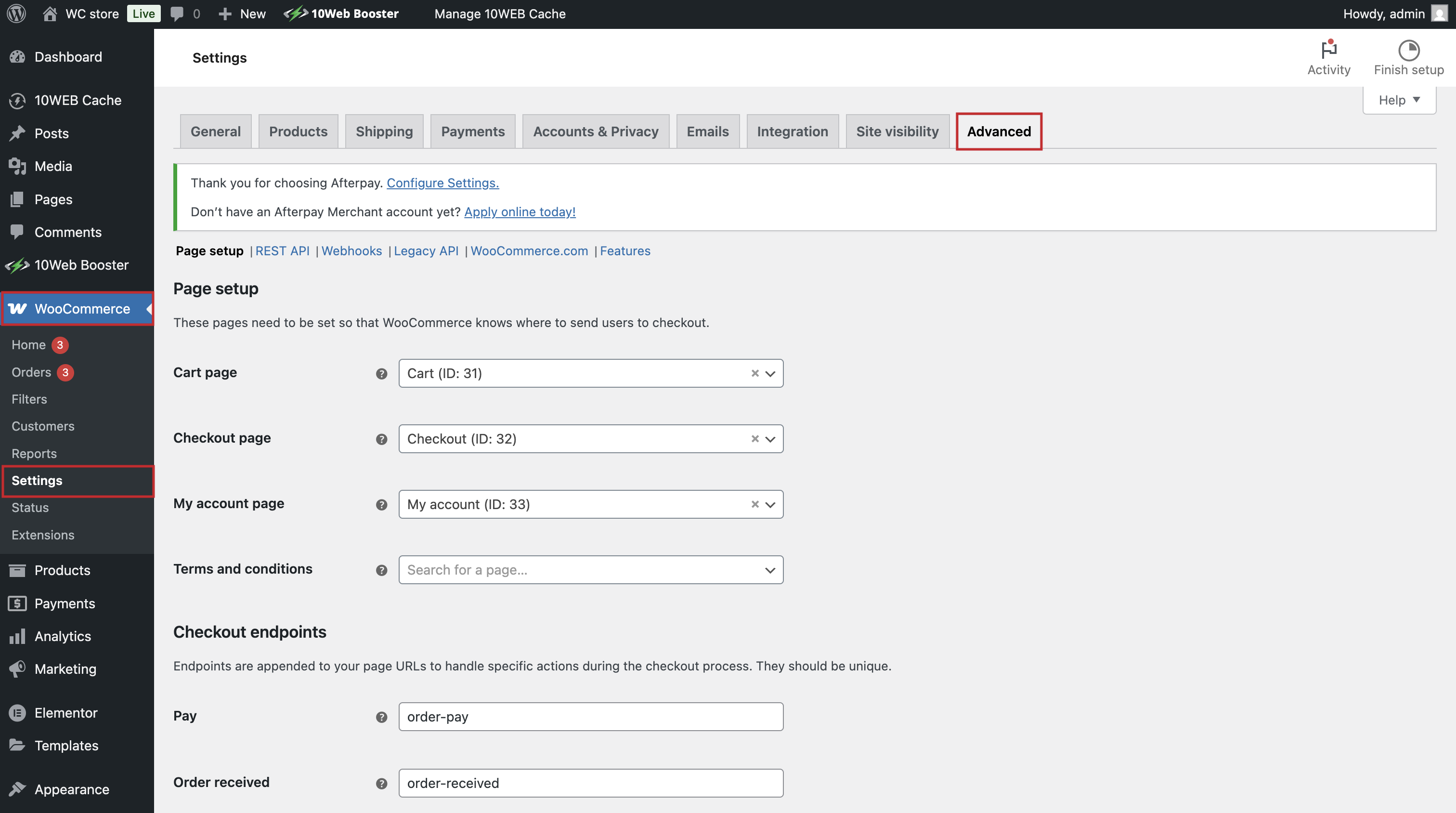Open the Activity flag icon
The height and width of the screenshot is (813, 1456).
tap(1328, 50)
